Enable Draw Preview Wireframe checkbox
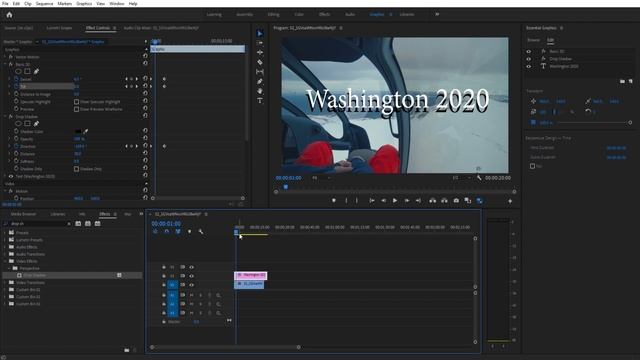Viewport: 640px width, 360px height. pyautogui.click(x=76, y=109)
